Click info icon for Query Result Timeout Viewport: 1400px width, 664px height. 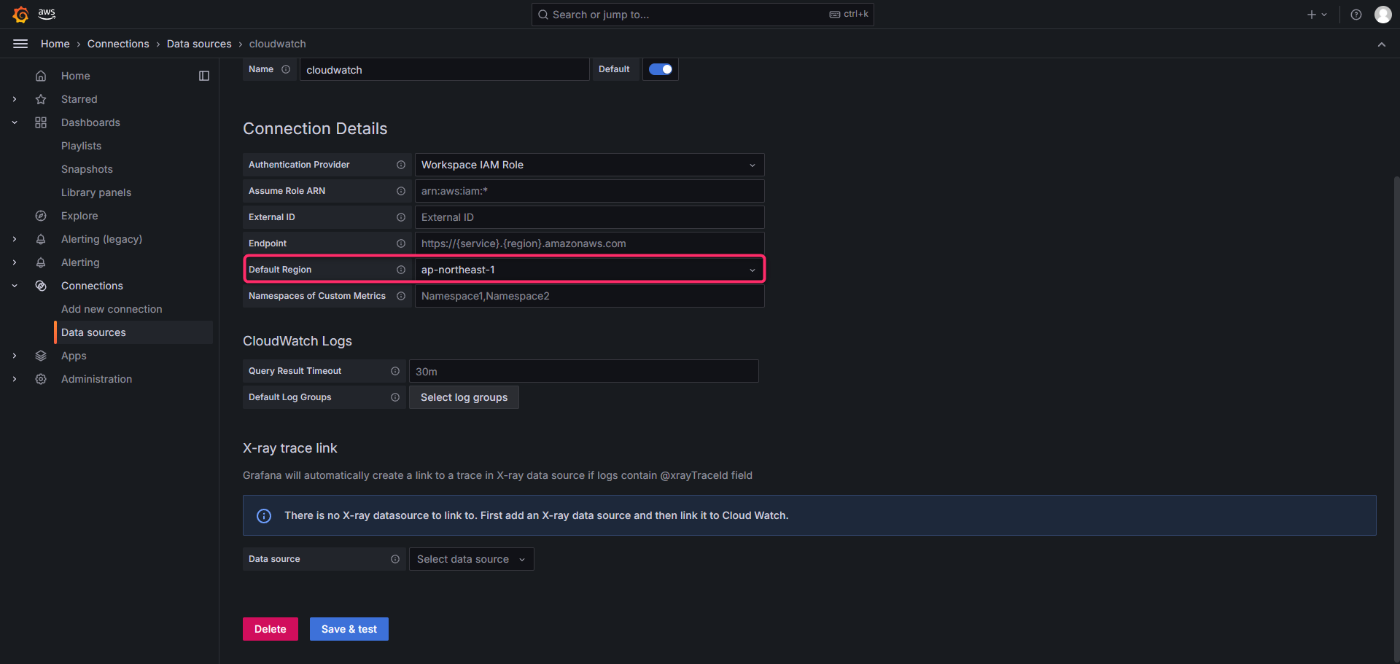pos(395,371)
